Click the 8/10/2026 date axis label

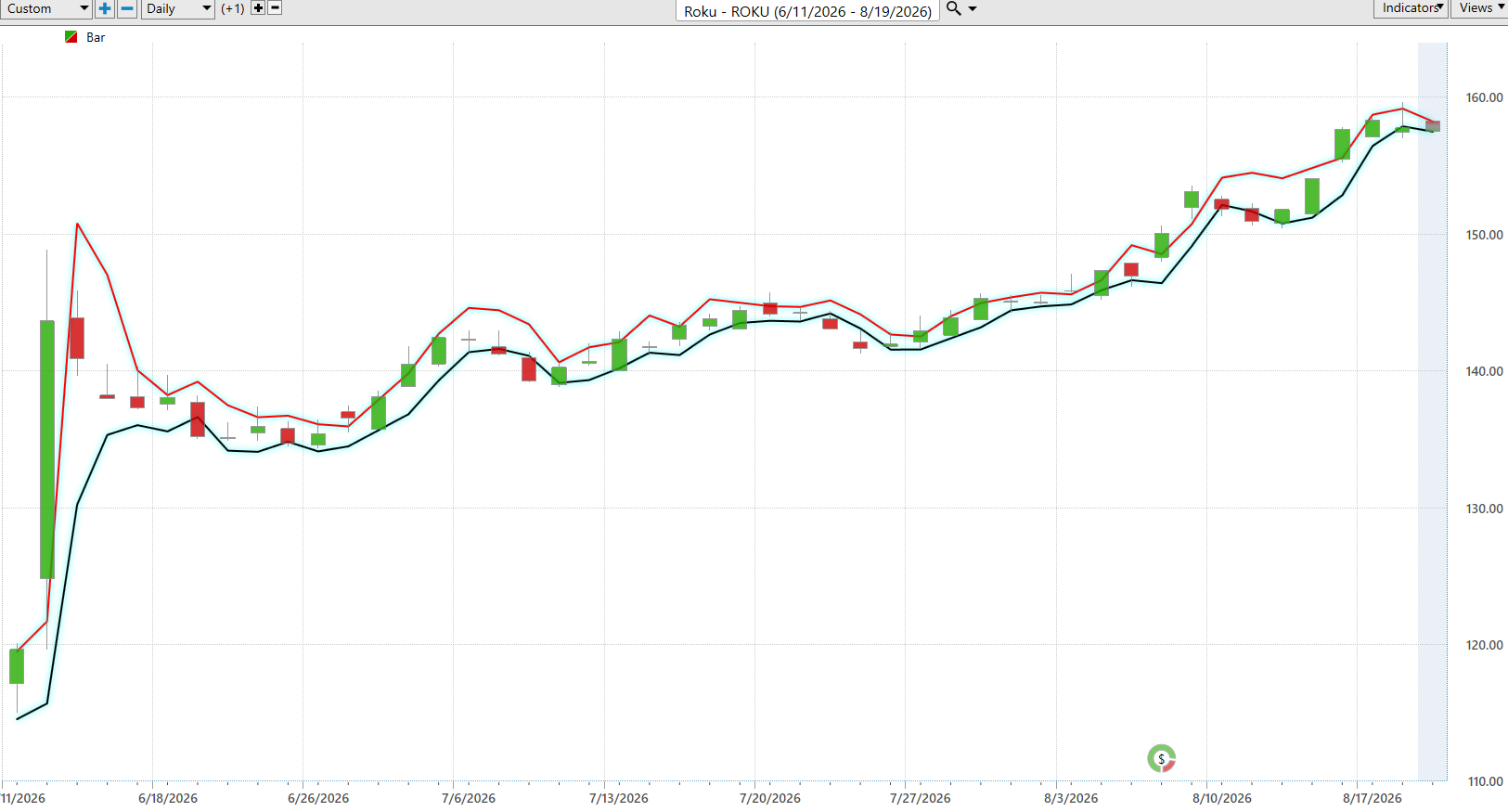coord(1222,798)
